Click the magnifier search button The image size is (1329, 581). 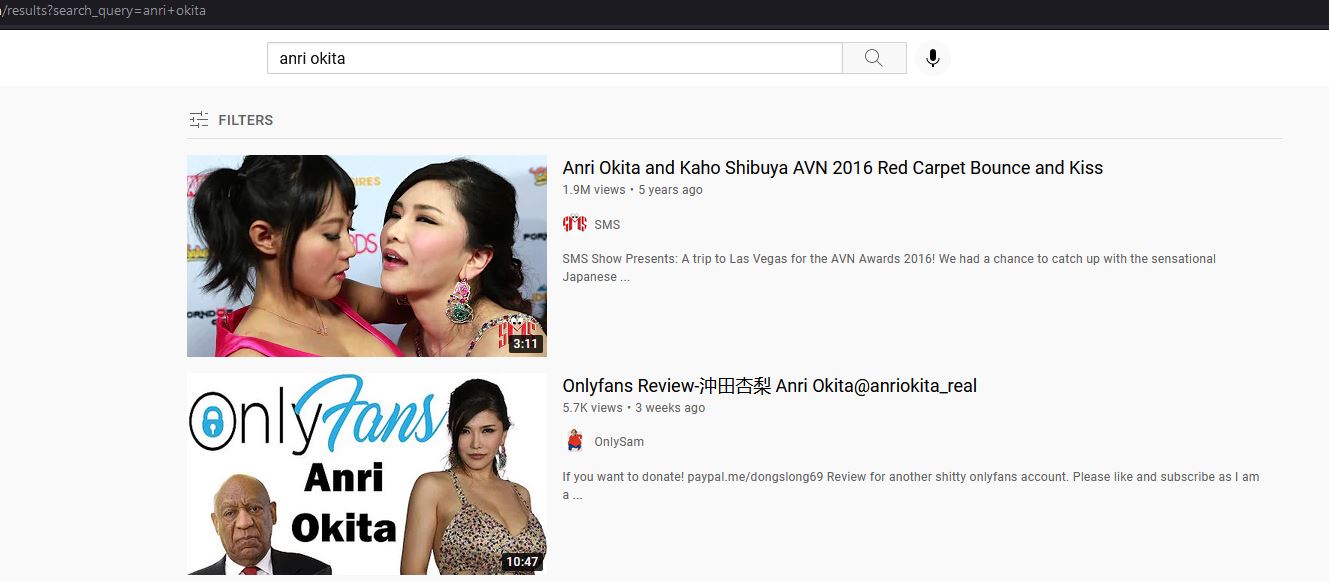pos(874,58)
